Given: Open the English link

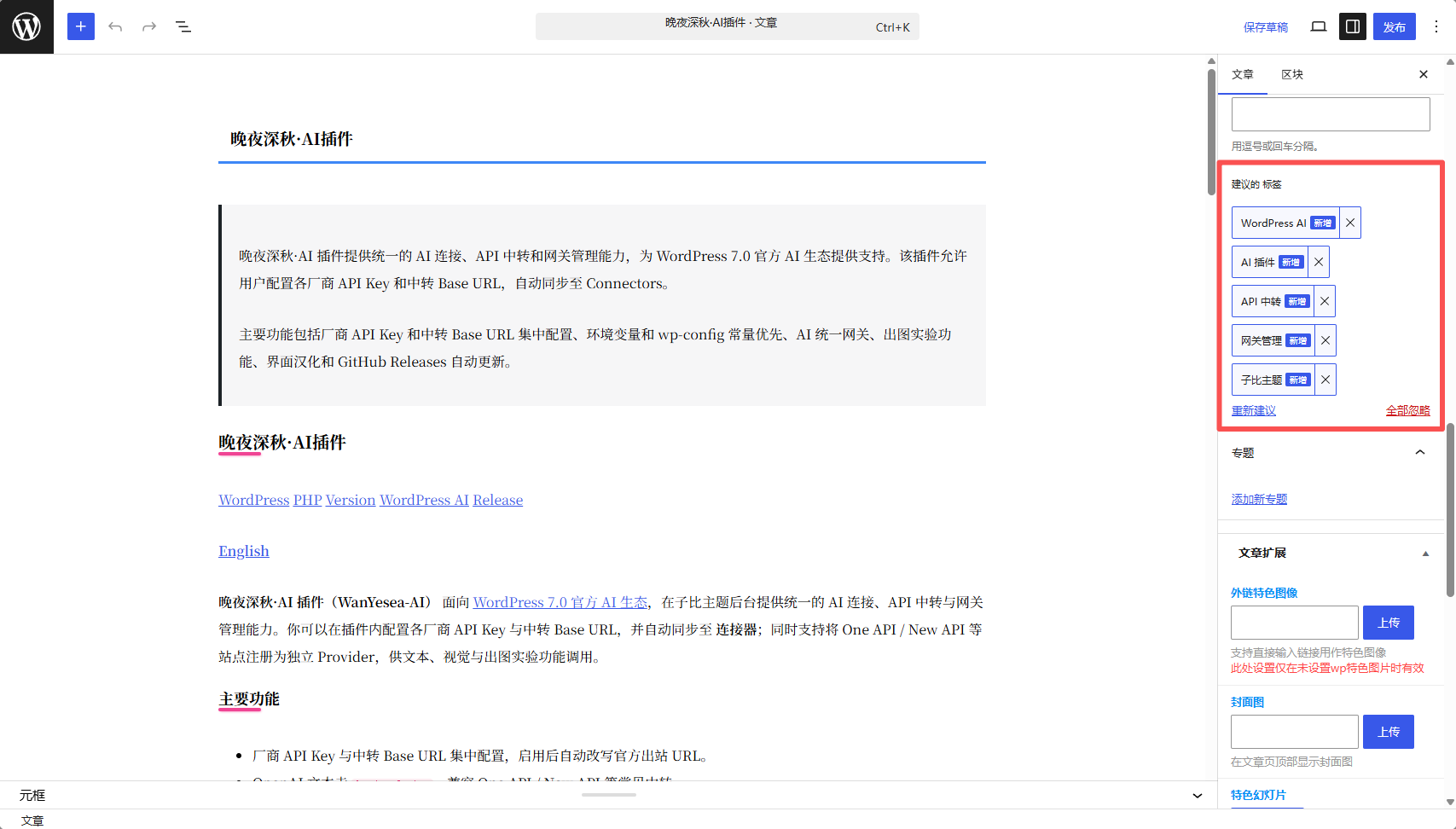Looking at the screenshot, I should [244, 551].
